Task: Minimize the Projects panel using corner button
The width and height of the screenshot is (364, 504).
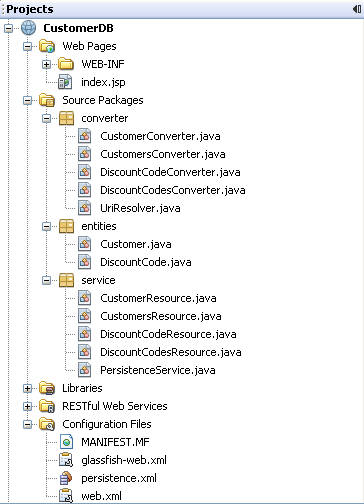Action: click(x=357, y=9)
